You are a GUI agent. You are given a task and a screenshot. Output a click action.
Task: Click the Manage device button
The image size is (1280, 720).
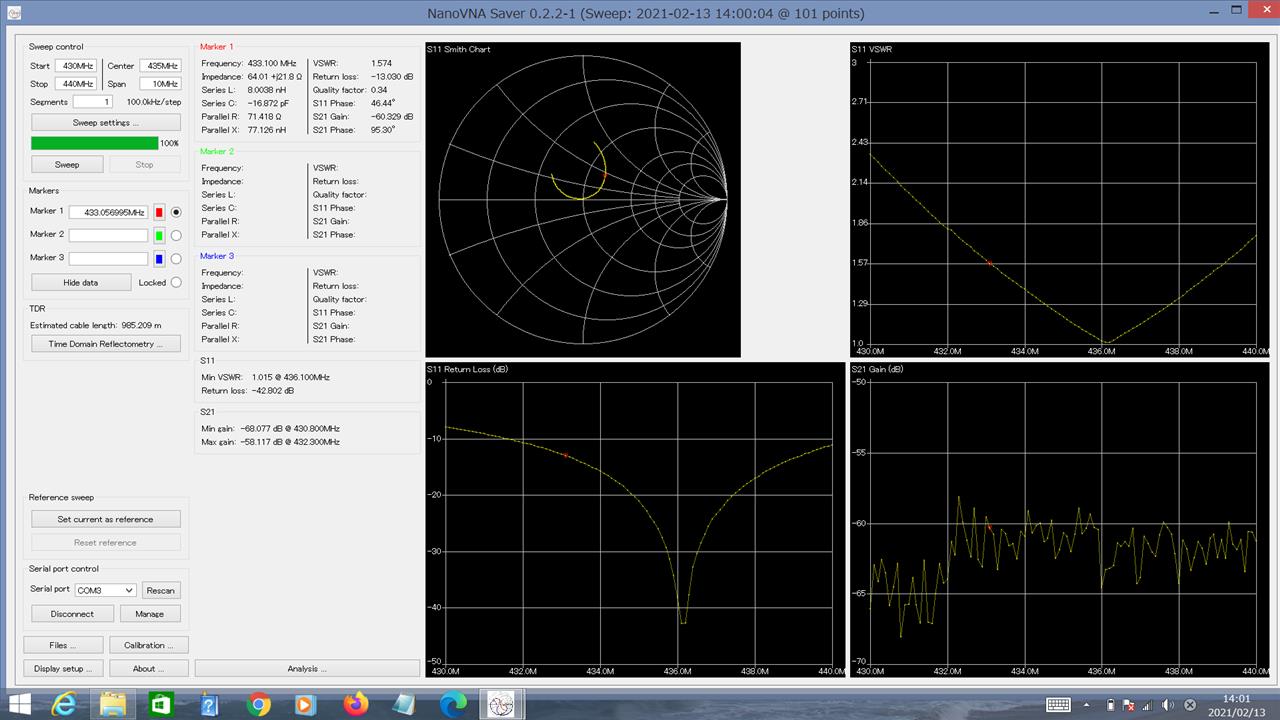[150, 613]
